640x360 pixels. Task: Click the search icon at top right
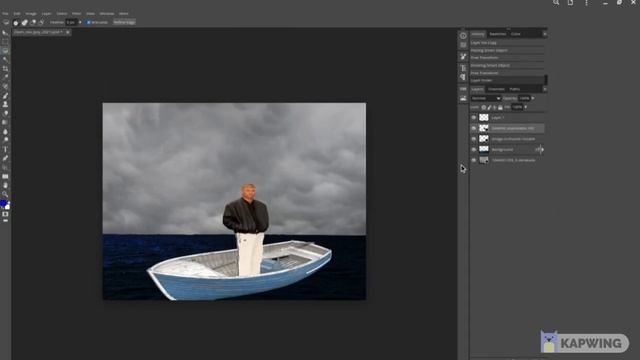pos(556,3)
